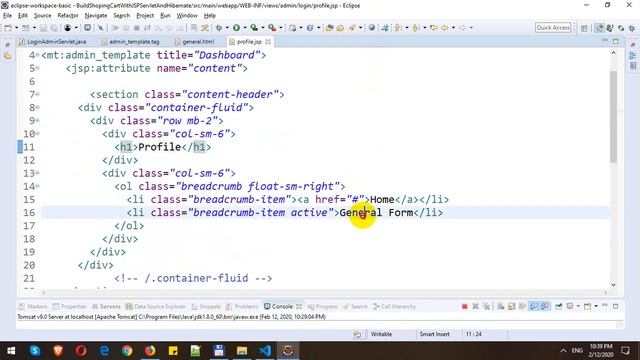Click the green Run button icon
Screen dimensions: 640x360
click(237, 28)
